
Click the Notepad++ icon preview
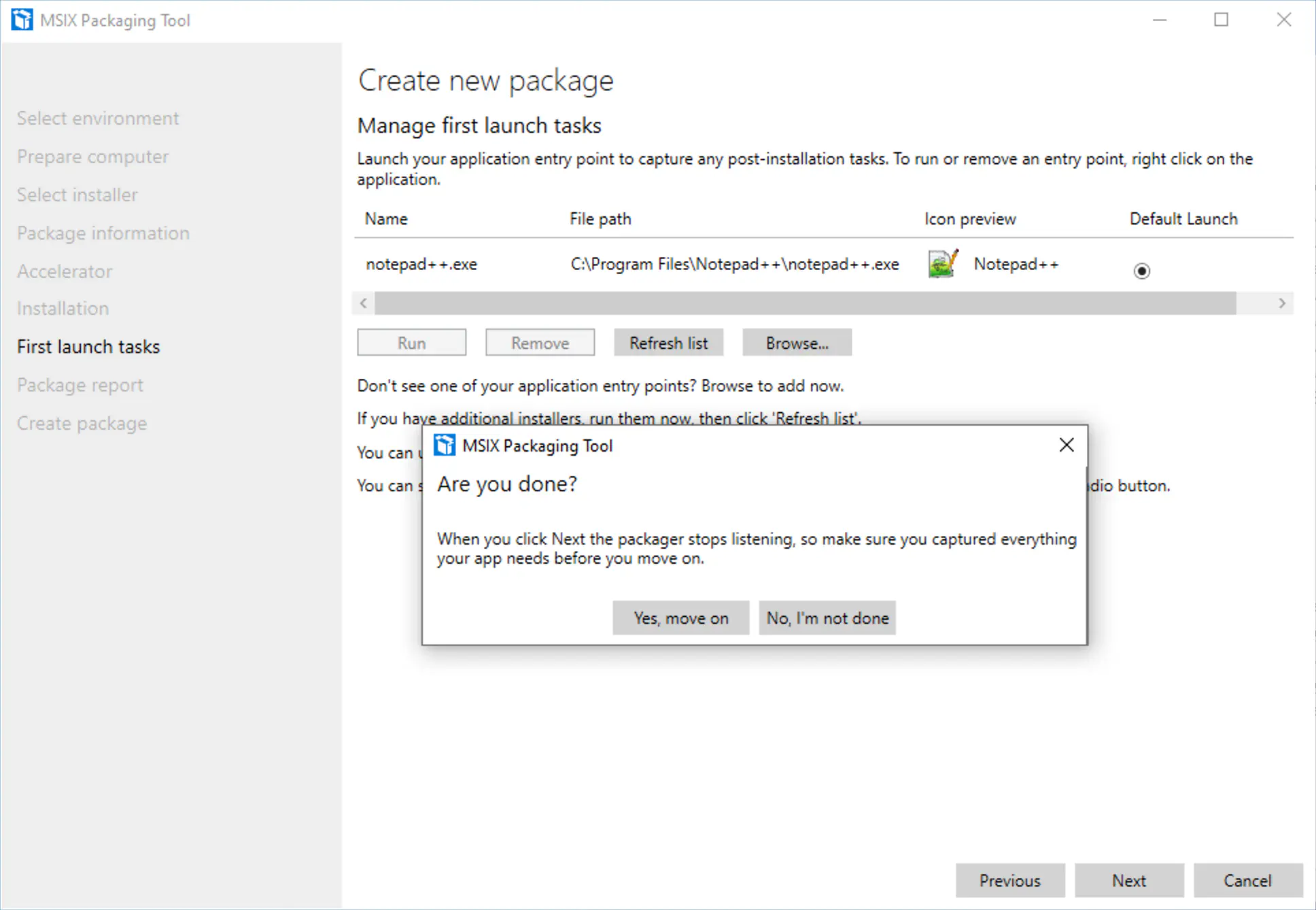point(941,264)
